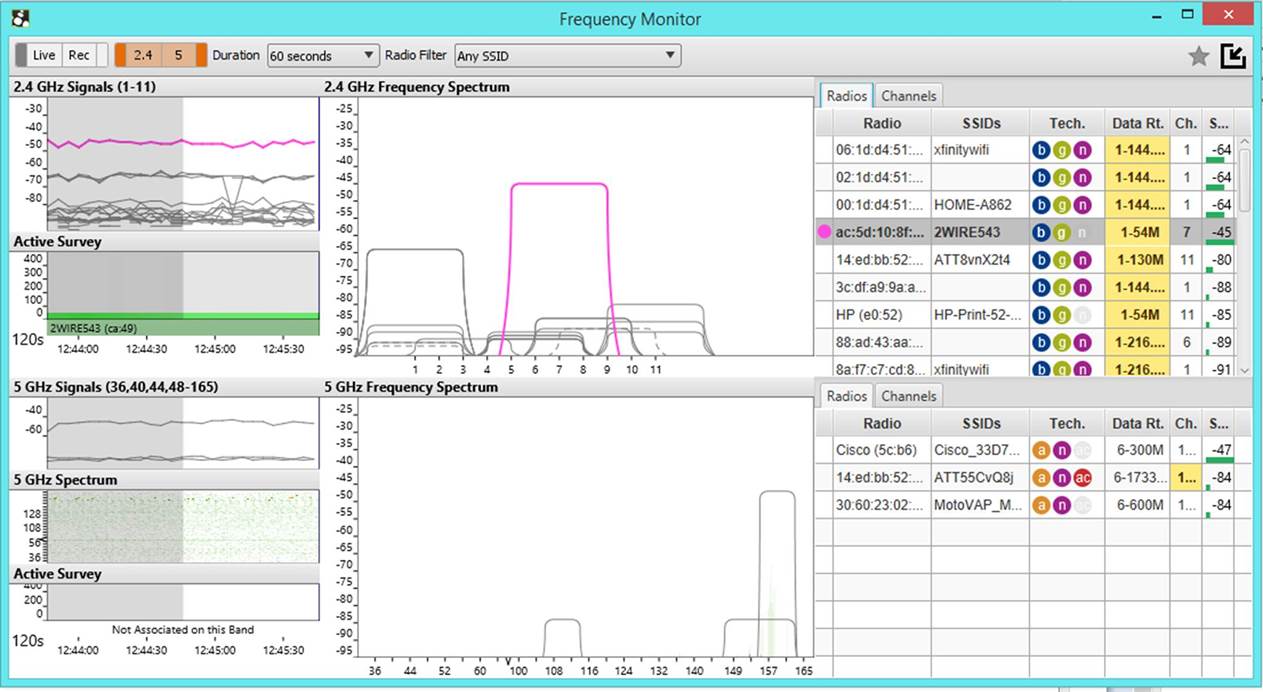Select the Radios tab in the 5 GHz panel
Viewport: 1263px width, 692px height.
point(846,396)
